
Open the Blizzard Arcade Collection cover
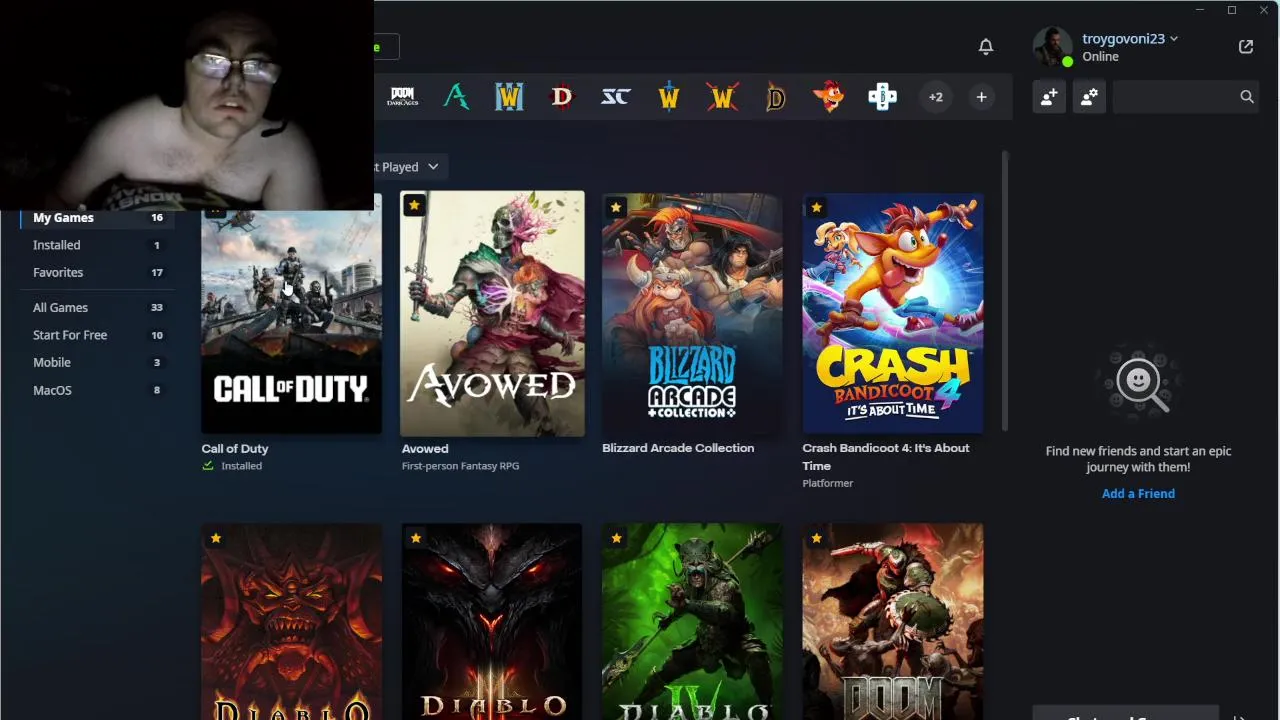coord(692,314)
